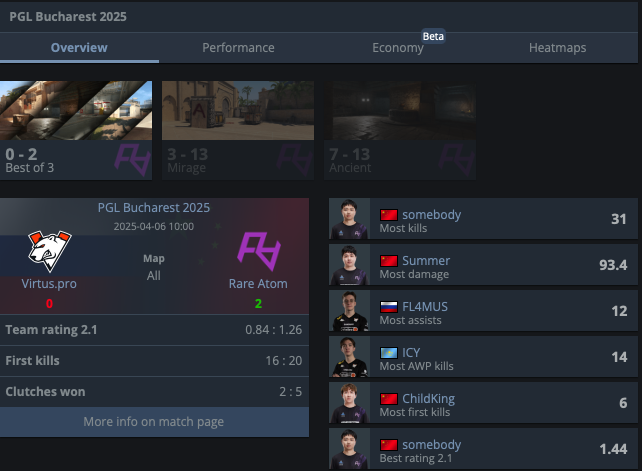Open the Heatmaps tab

coord(557,48)
